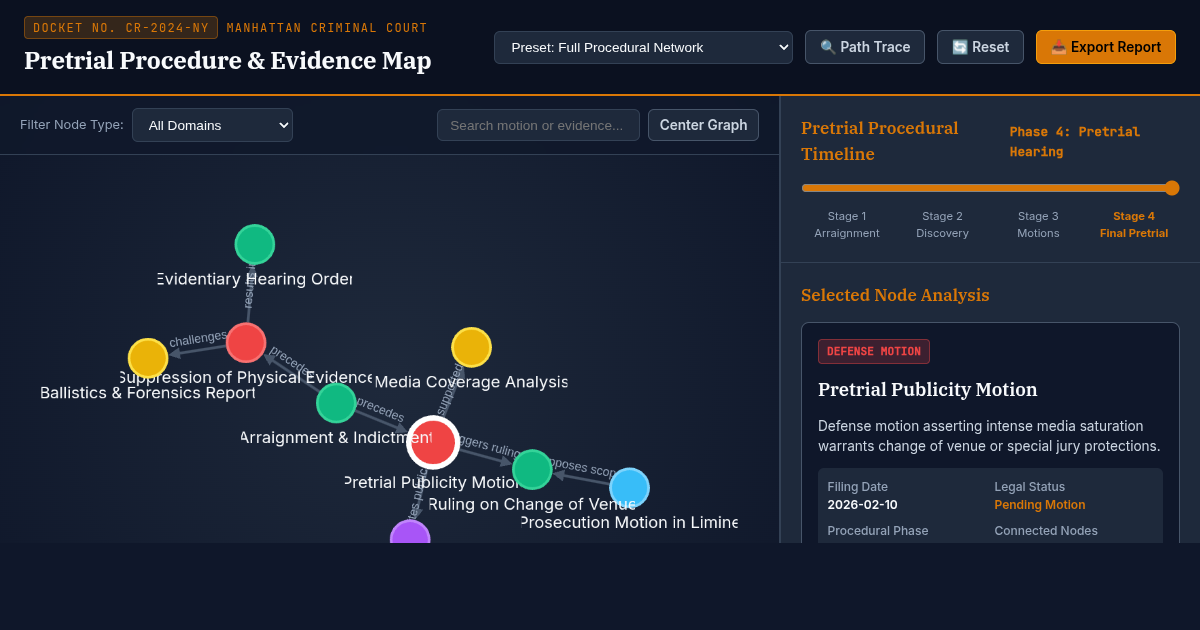Image resolution: width=1200 pixels, height=630 pixels.
Task: Select the Evidentiary Hearing Order node
Action: (x=255, y=245)
